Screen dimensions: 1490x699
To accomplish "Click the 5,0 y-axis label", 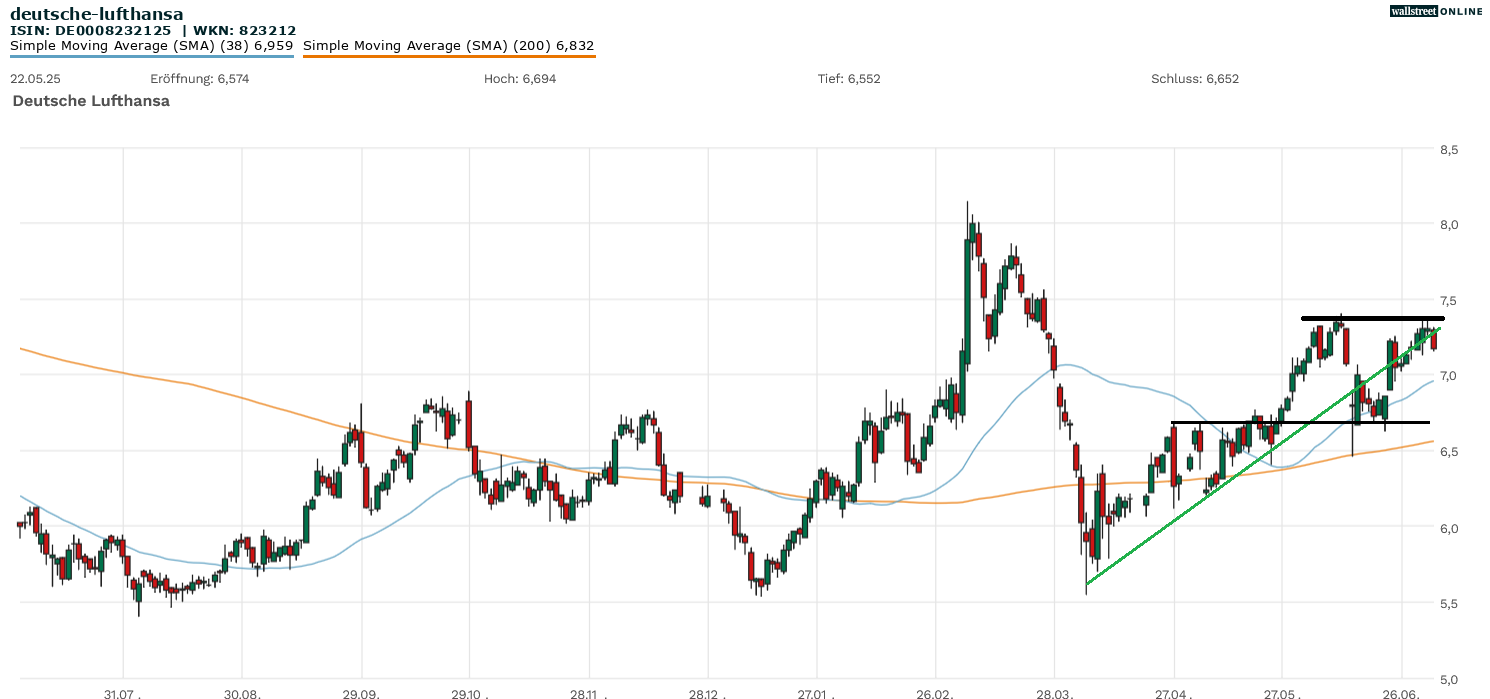I will click(x=1449, y=679).
